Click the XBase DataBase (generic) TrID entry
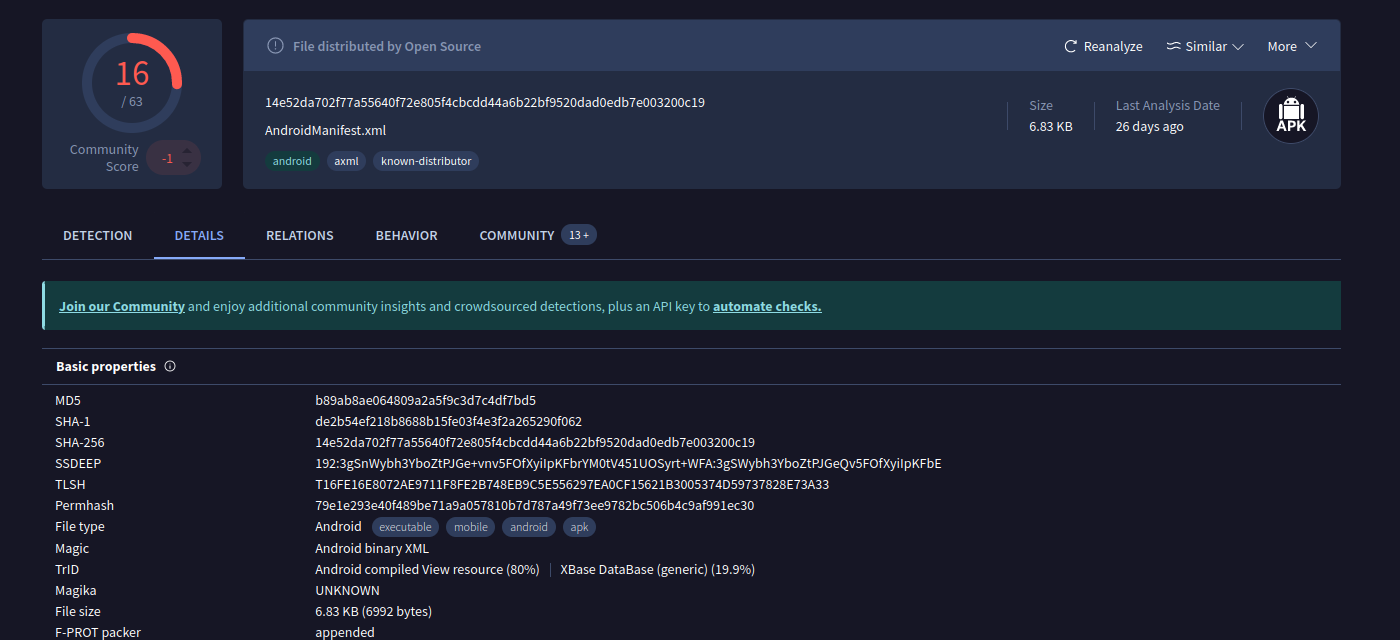The height and width of the screenshot is (640, 1400). 657,570
